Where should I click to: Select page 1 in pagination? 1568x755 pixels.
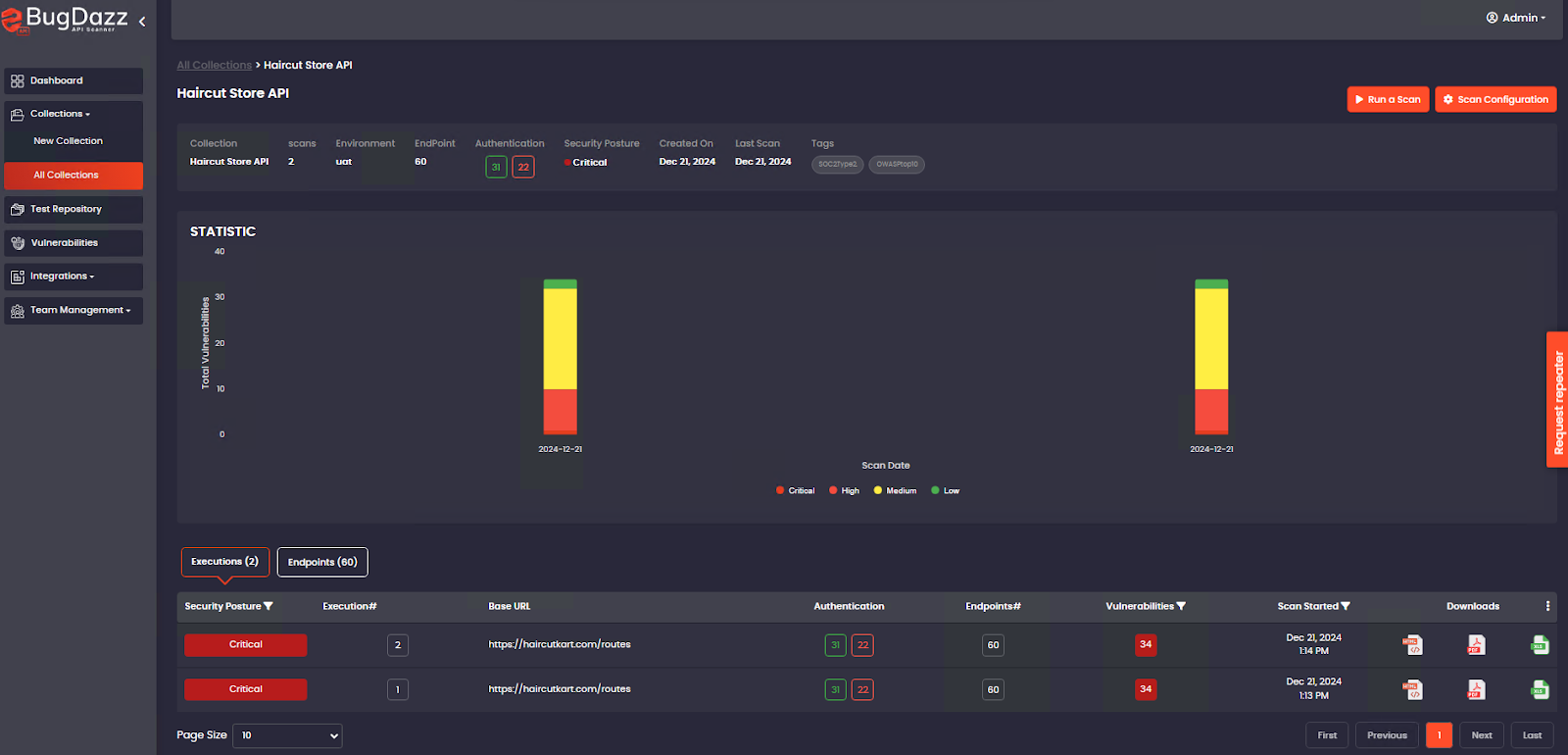click(1439, 735)
